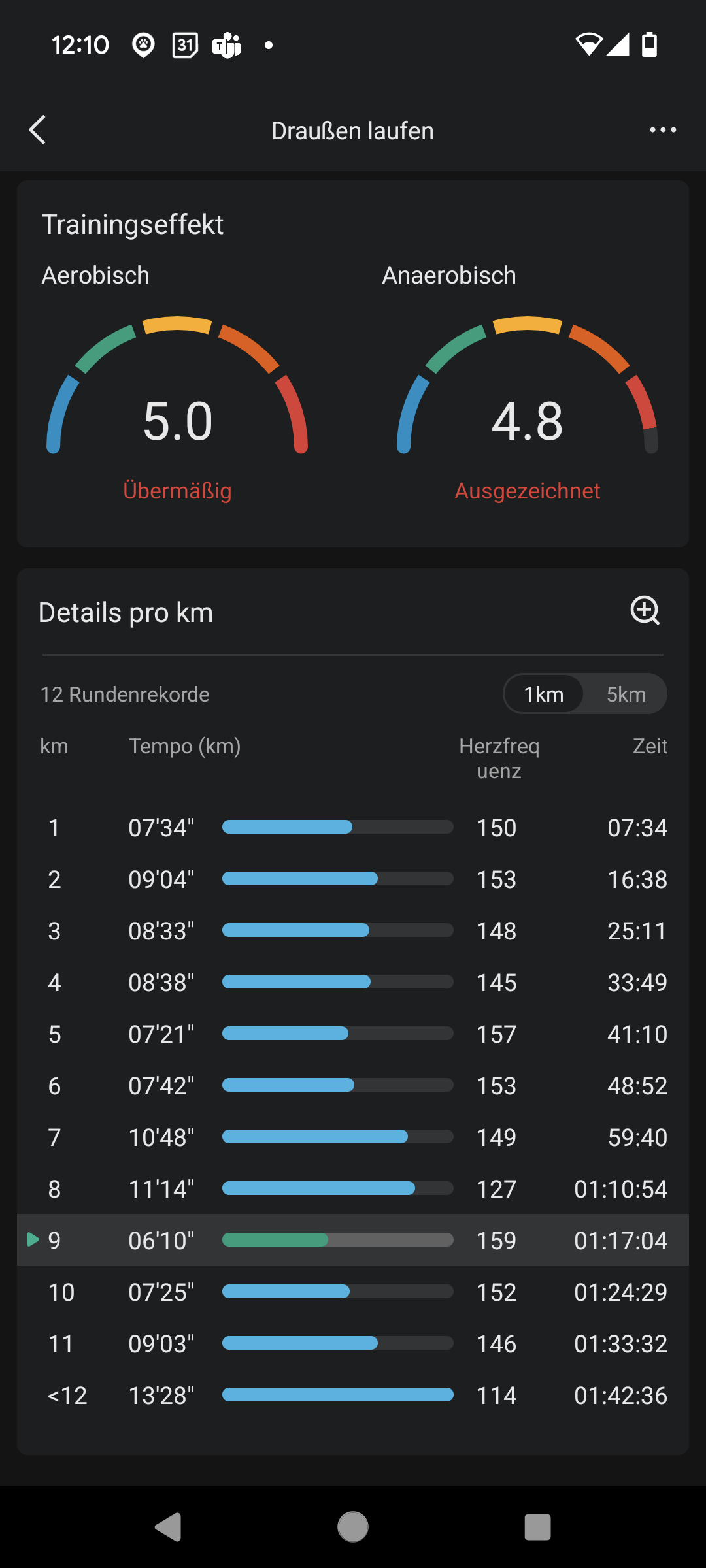
Task: Tap the Tempo (km) column header
Action: pos(184,746)
